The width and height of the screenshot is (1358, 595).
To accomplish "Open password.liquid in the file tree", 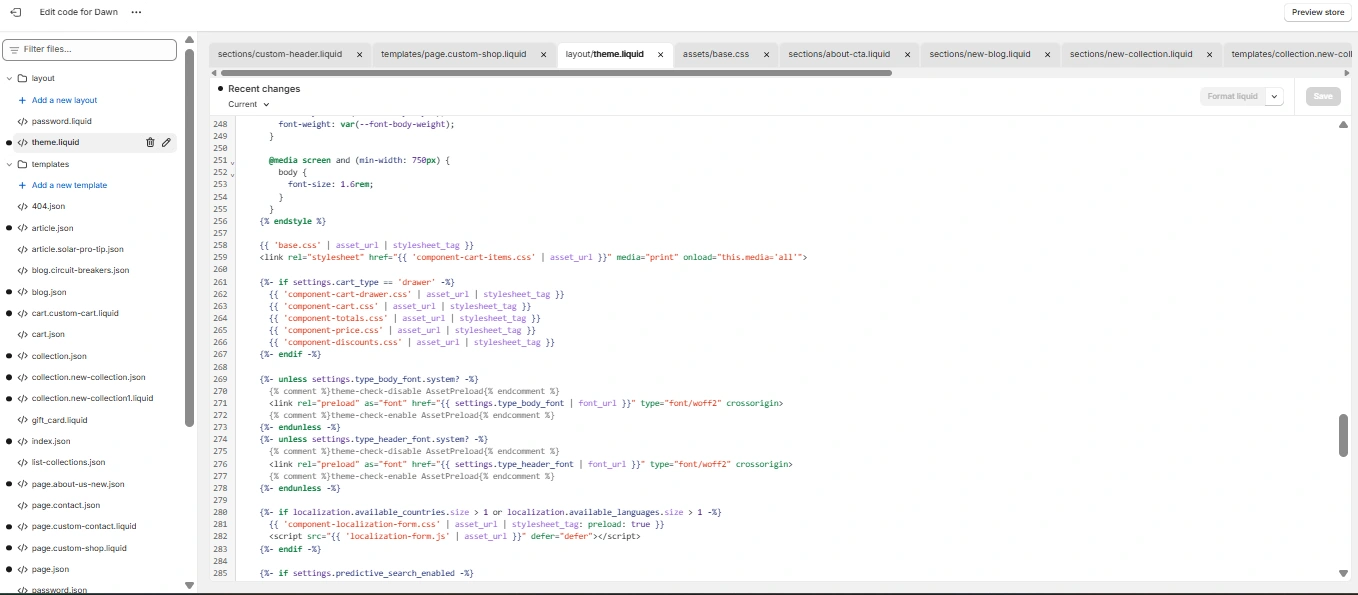I will click(x=61, y=121).
